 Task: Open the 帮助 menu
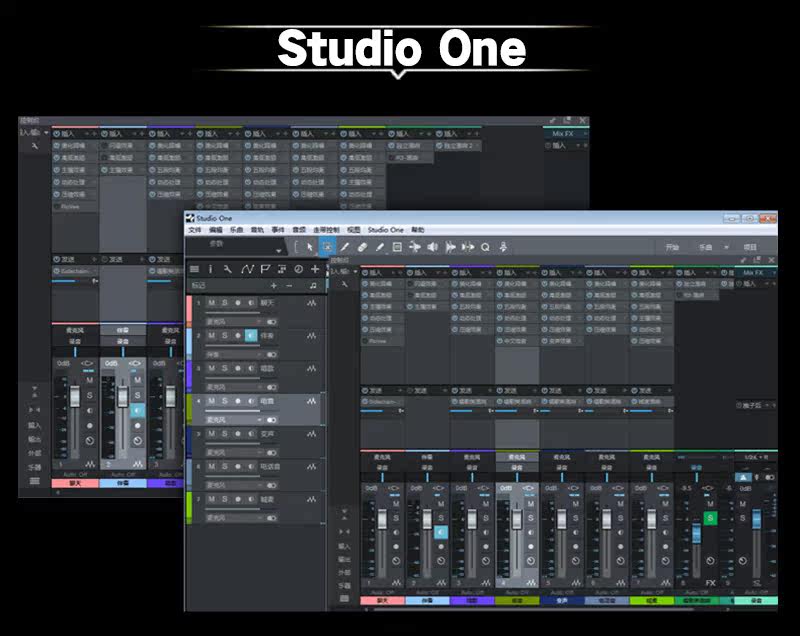(x=418, y=230)
